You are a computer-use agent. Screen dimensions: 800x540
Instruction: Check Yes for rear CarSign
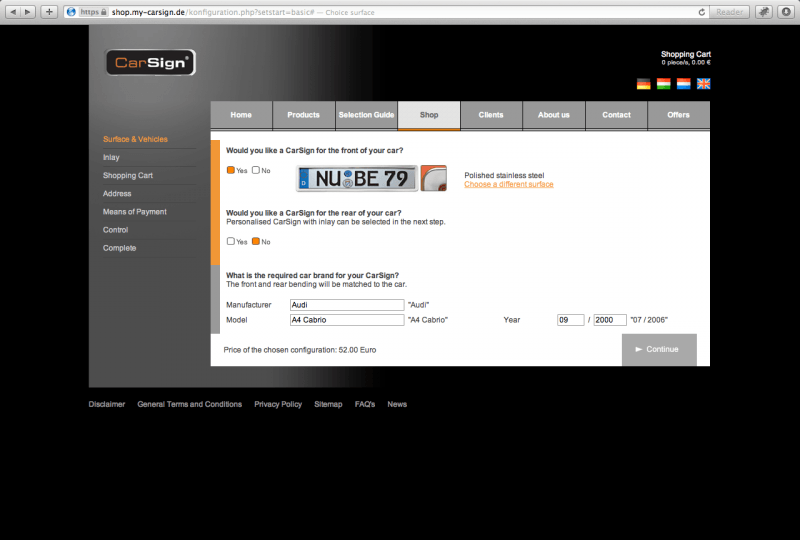pyautogui.click(x=231, y=241)
